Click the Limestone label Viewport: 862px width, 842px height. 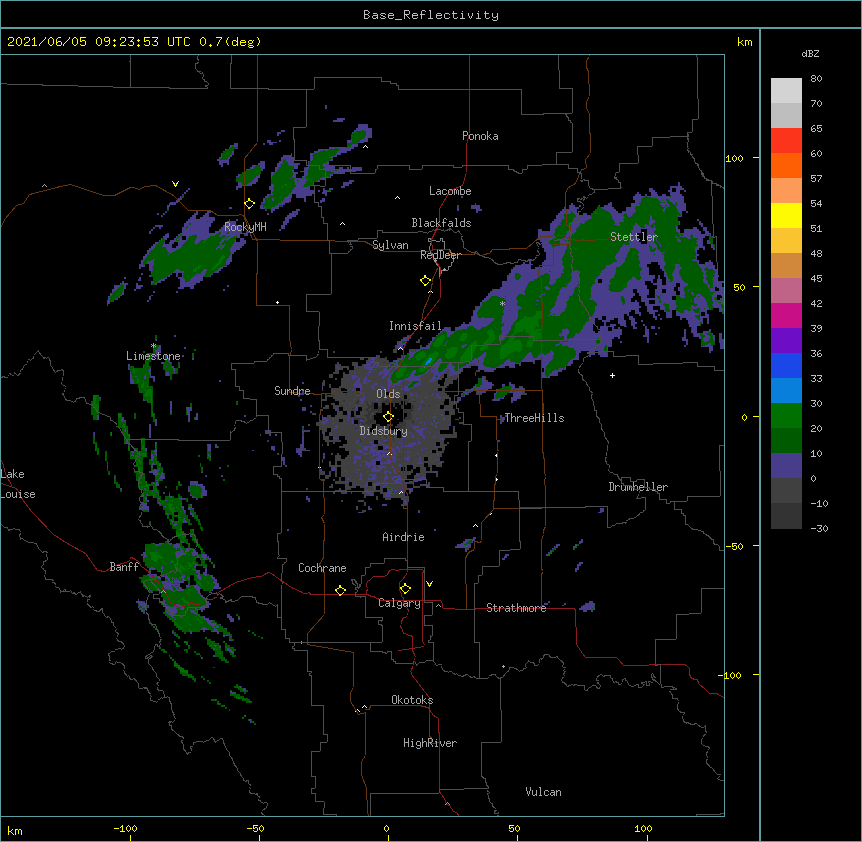(153, 356)
